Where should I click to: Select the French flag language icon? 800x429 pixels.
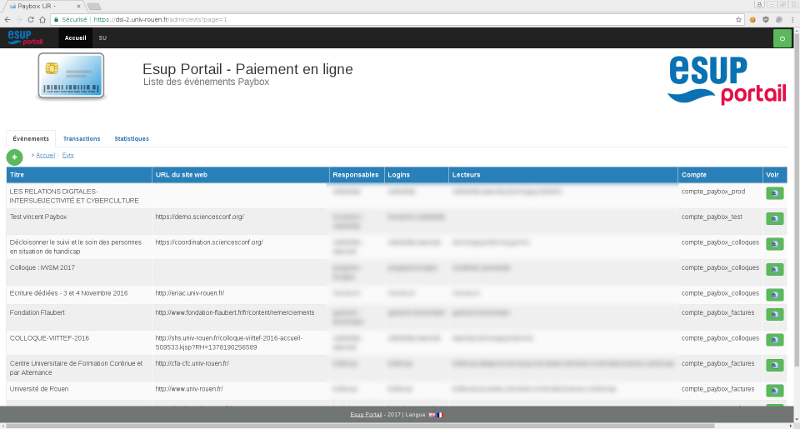coord(439,414)
